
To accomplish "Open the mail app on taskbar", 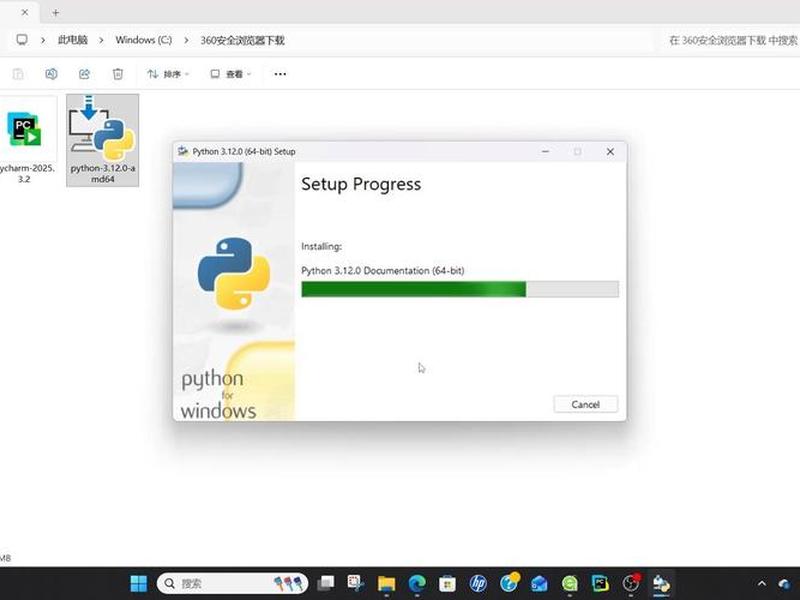I will coord(539,583).
